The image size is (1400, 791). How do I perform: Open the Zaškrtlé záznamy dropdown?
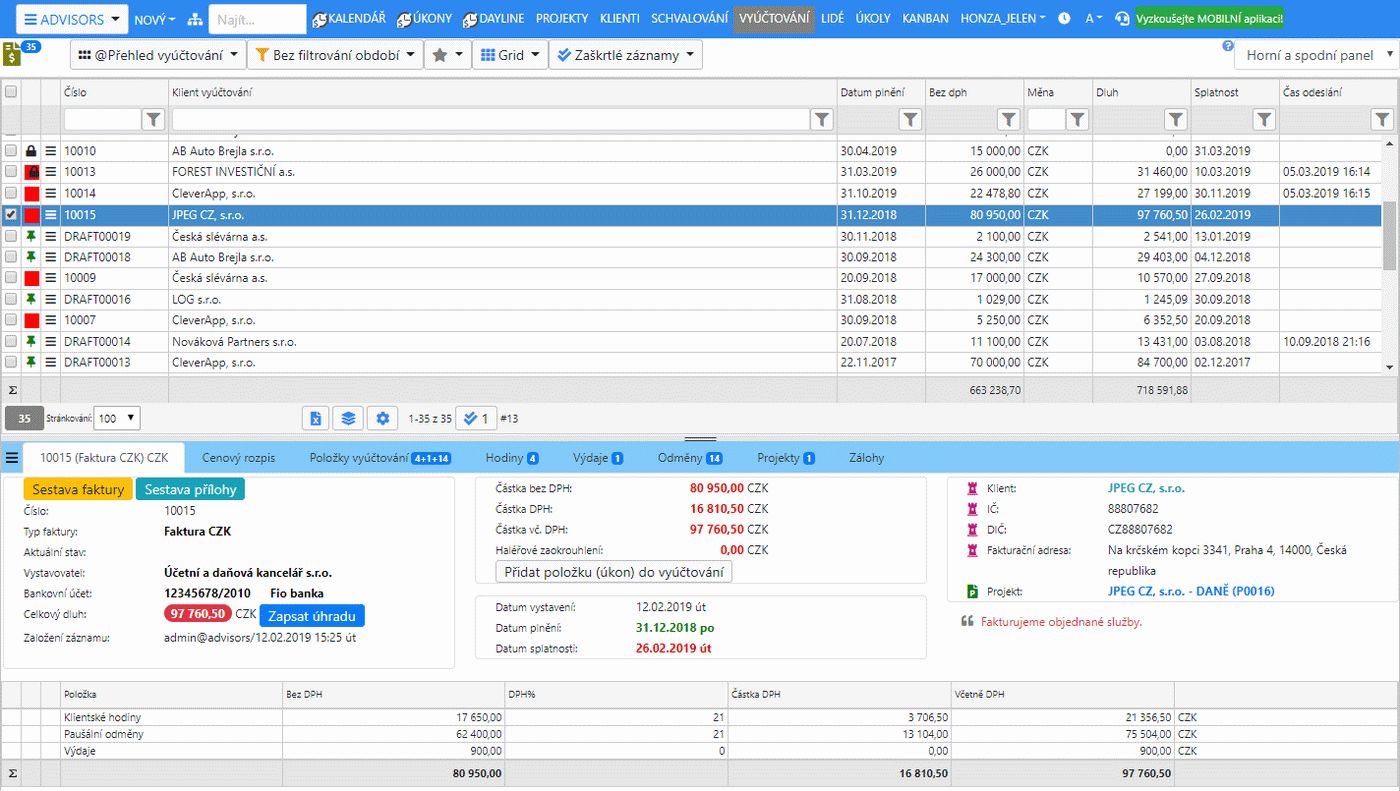(x=625, y=55)
